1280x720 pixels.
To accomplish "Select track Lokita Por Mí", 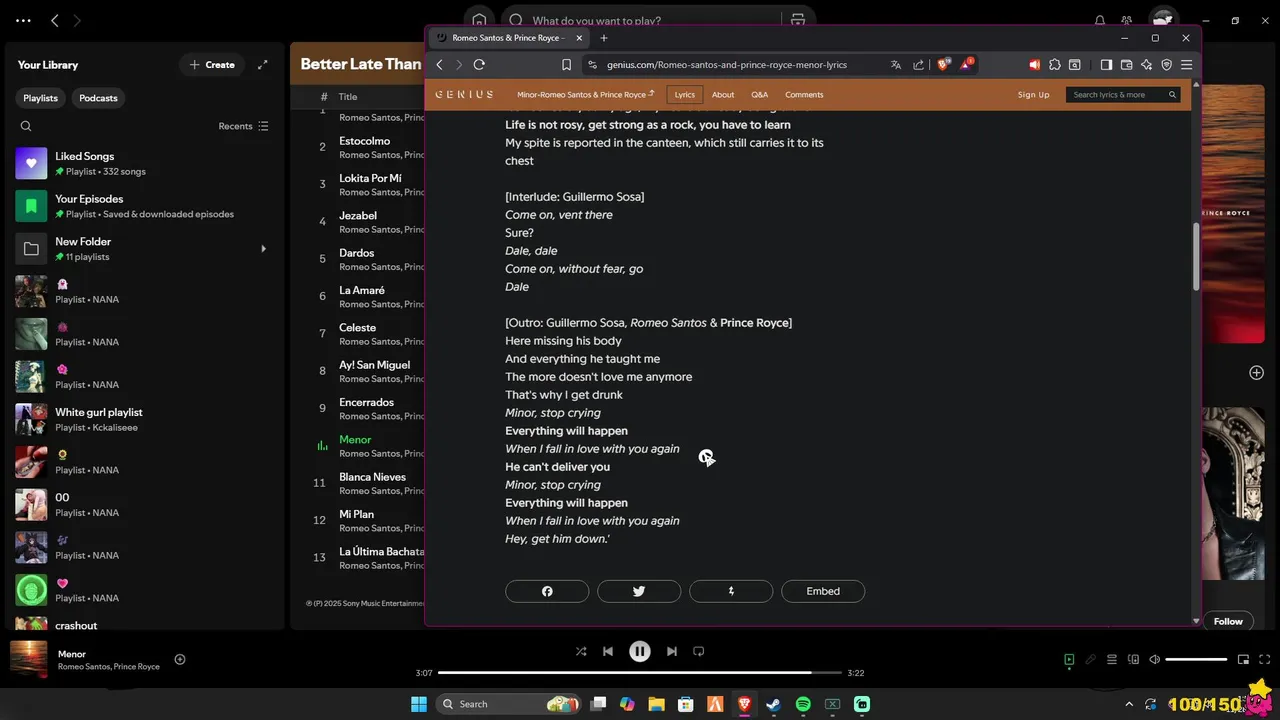I will coord(370,178).
